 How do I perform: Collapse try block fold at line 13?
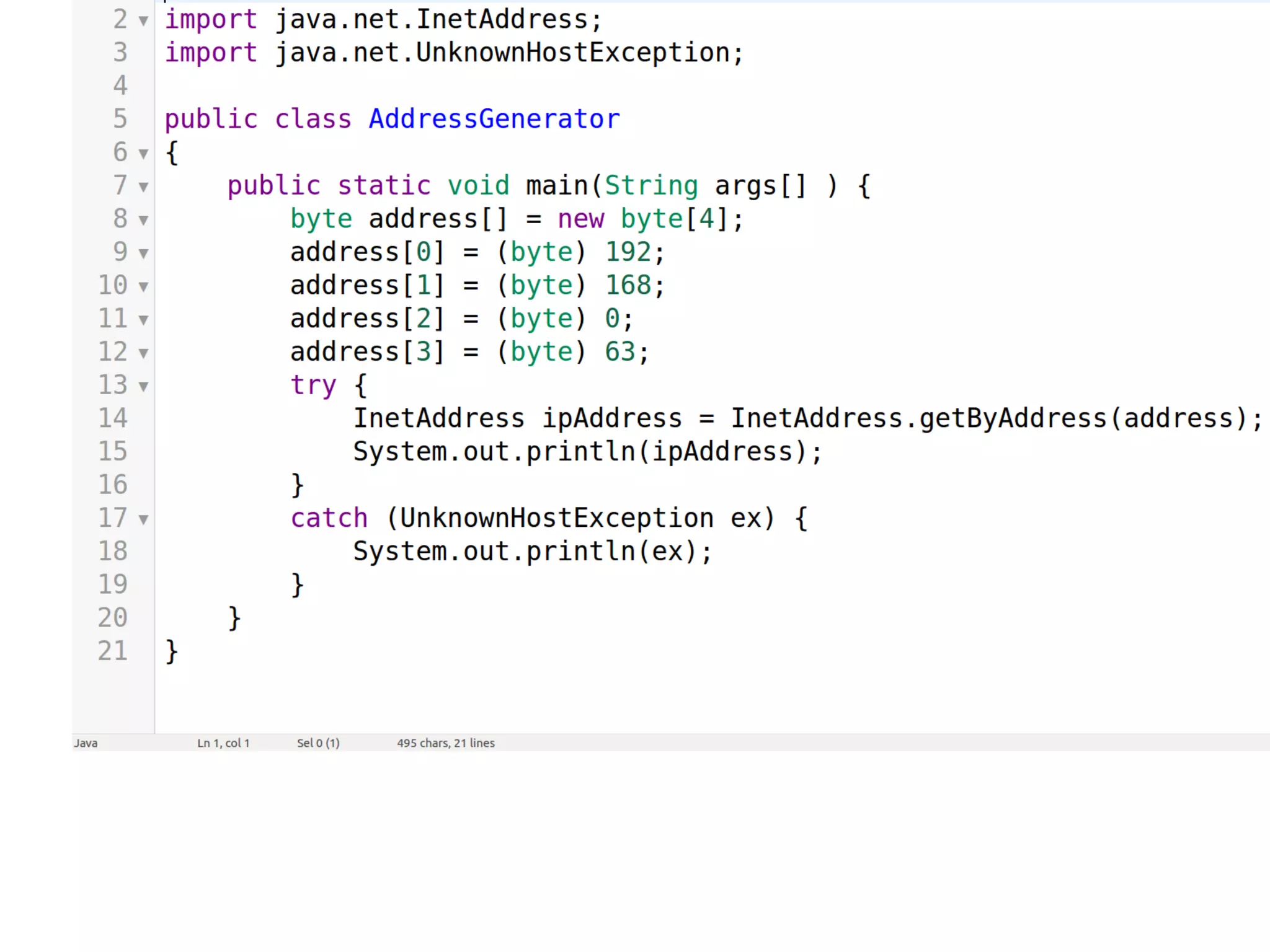(143, 387)
